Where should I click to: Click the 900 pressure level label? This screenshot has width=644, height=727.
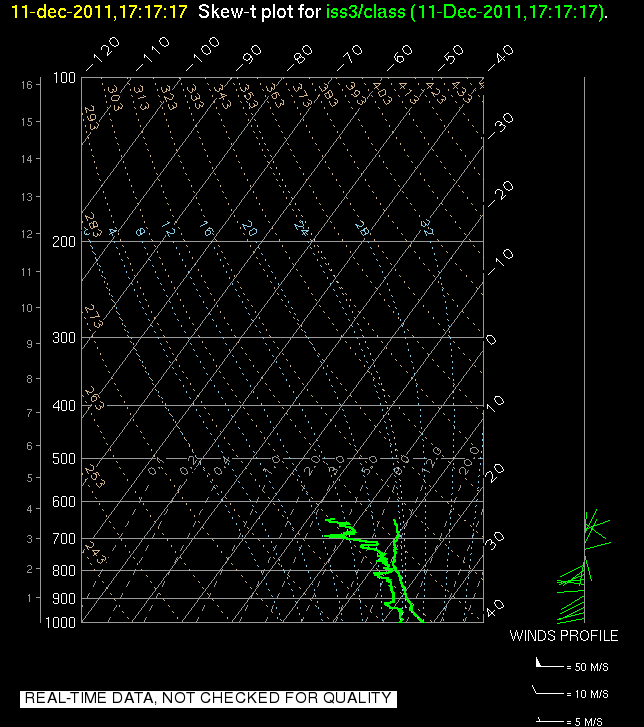point(64,599)
